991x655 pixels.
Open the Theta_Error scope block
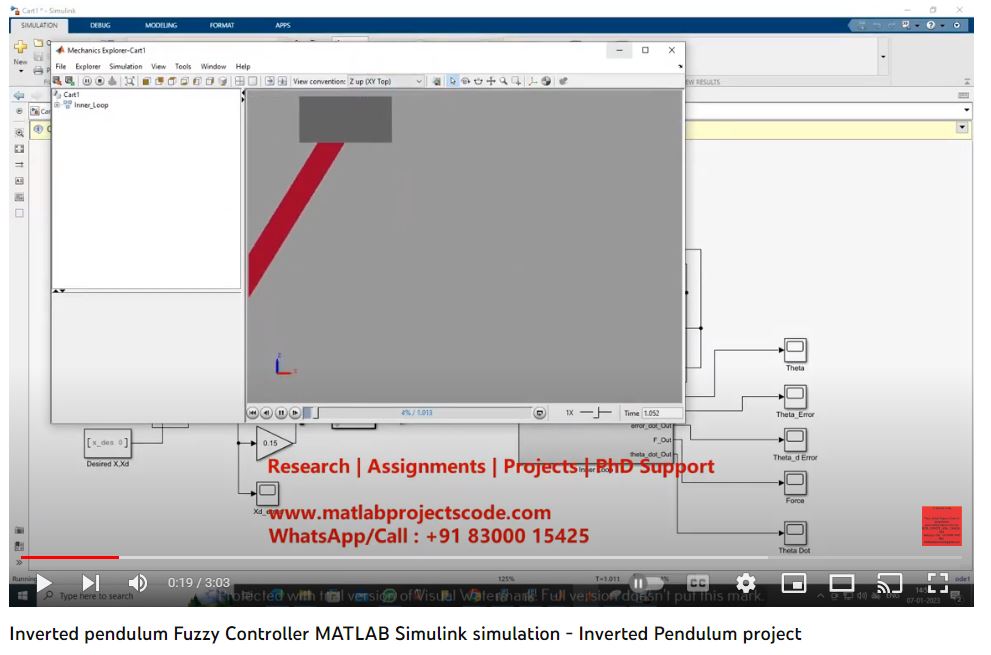click(795, 397)
